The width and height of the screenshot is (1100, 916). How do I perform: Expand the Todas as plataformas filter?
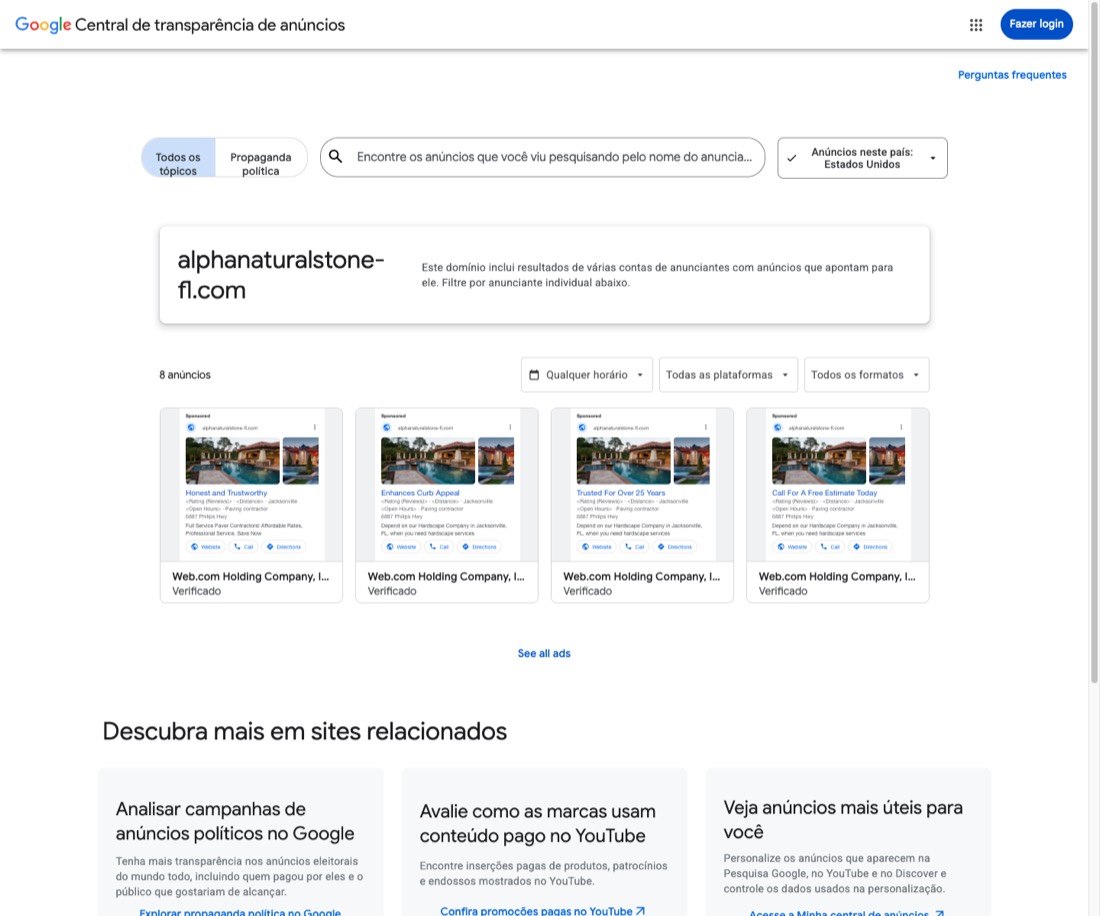tap(728, 375)
